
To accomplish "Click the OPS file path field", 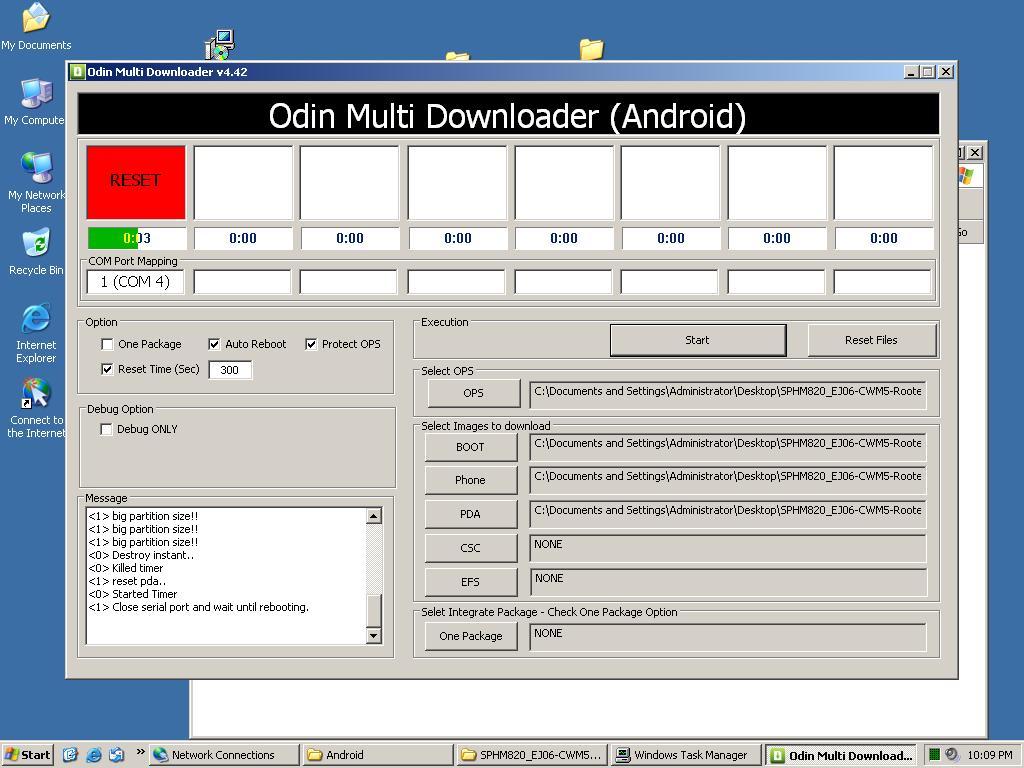I will [728, 394].
